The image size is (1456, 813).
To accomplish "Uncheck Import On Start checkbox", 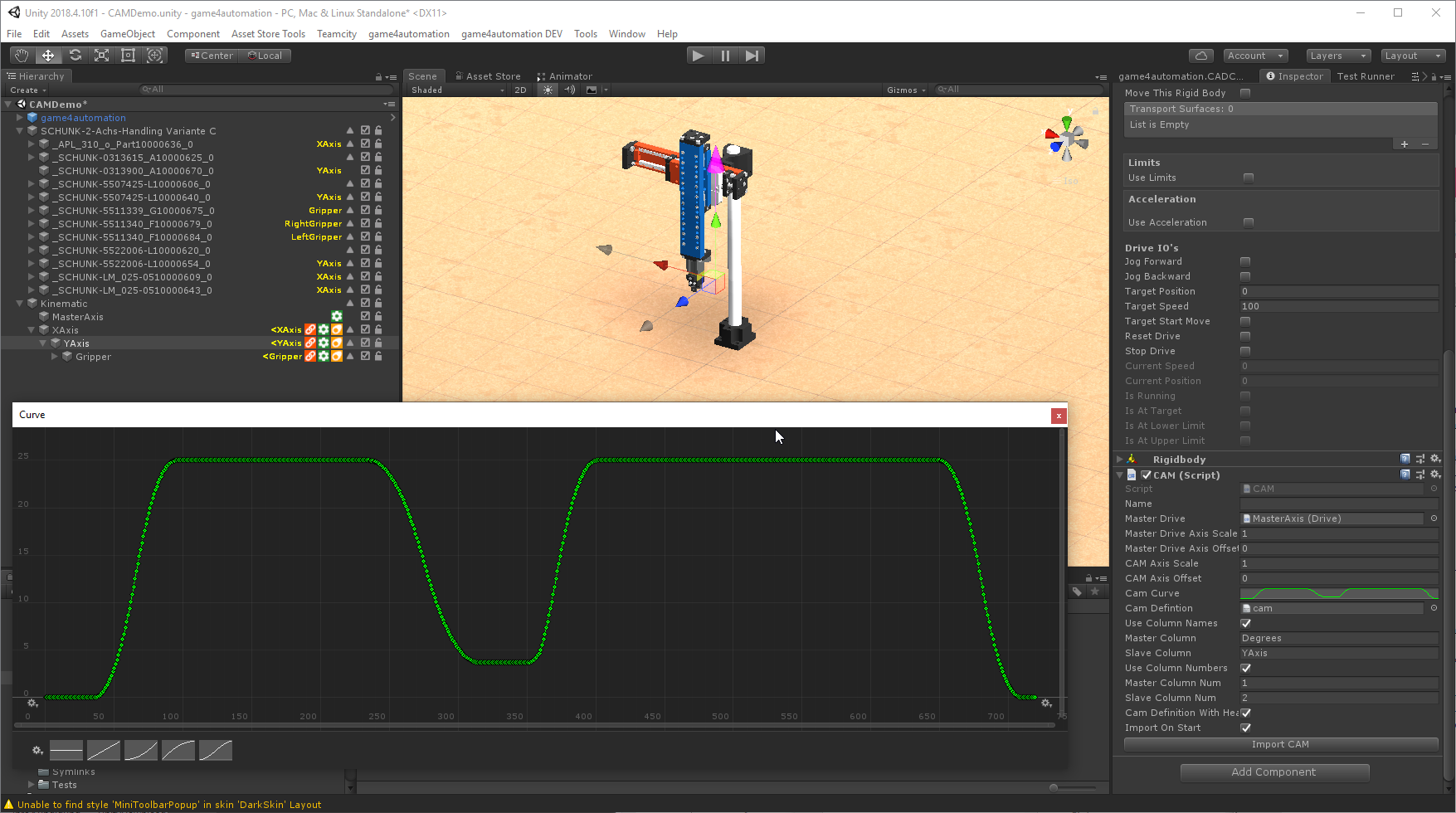I will [1245, 728].
